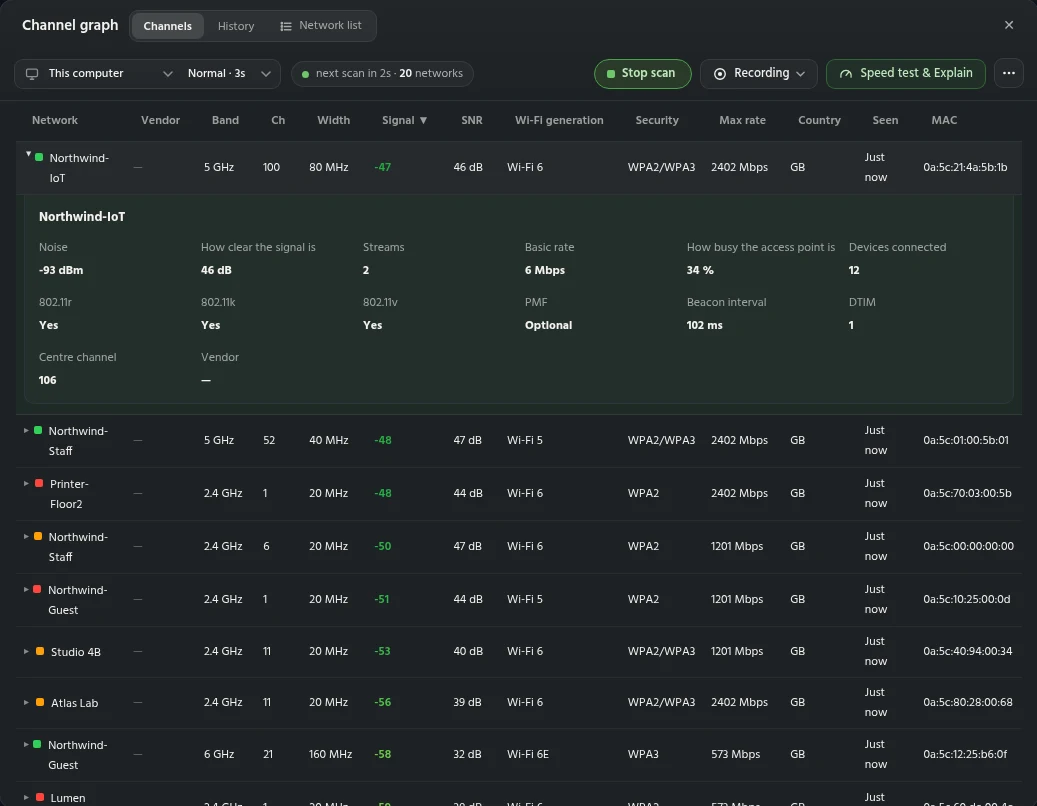Click the next scan status indicator

pos(382,73)
